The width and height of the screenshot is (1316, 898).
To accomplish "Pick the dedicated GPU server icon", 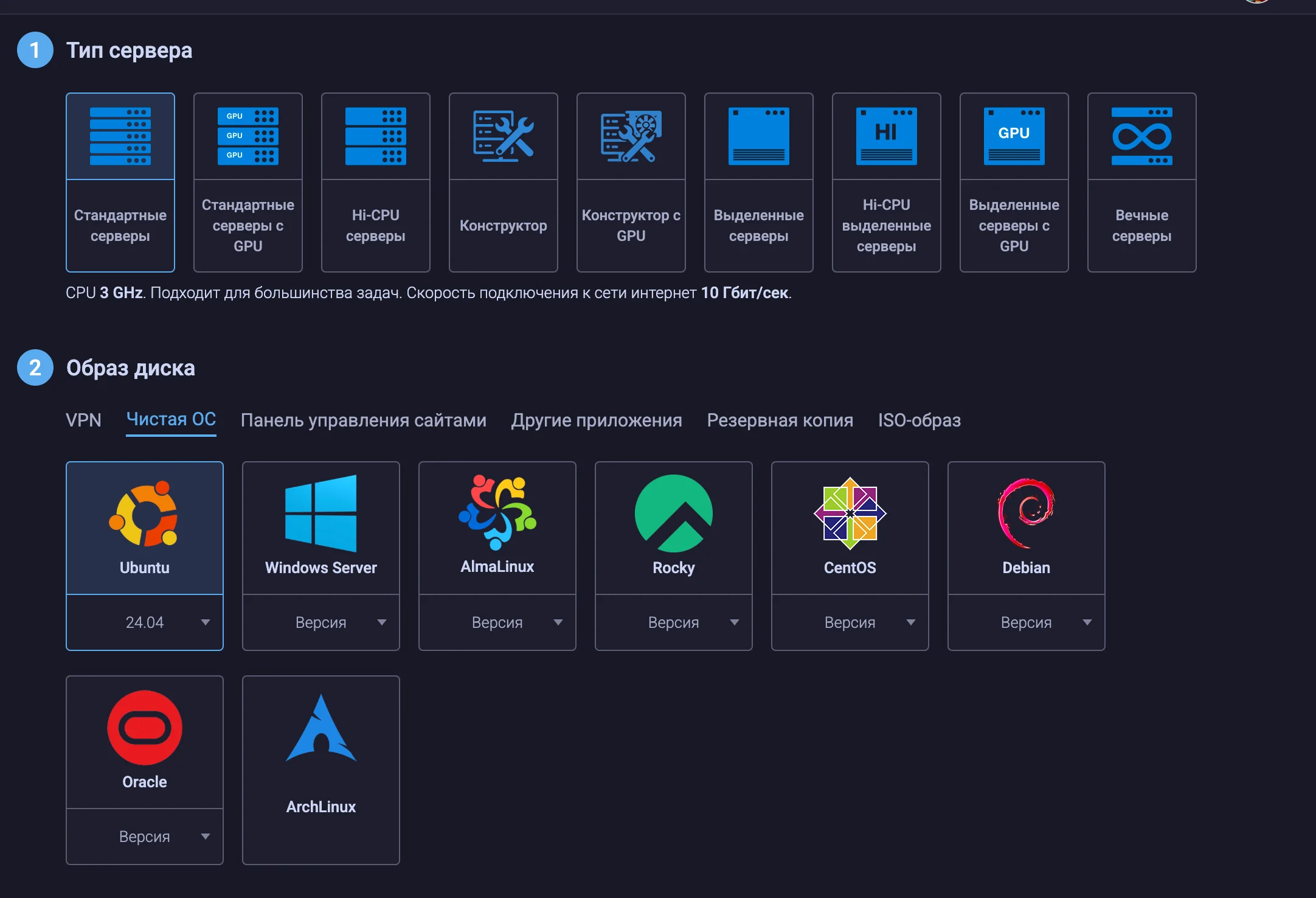I will (1014, 136).
